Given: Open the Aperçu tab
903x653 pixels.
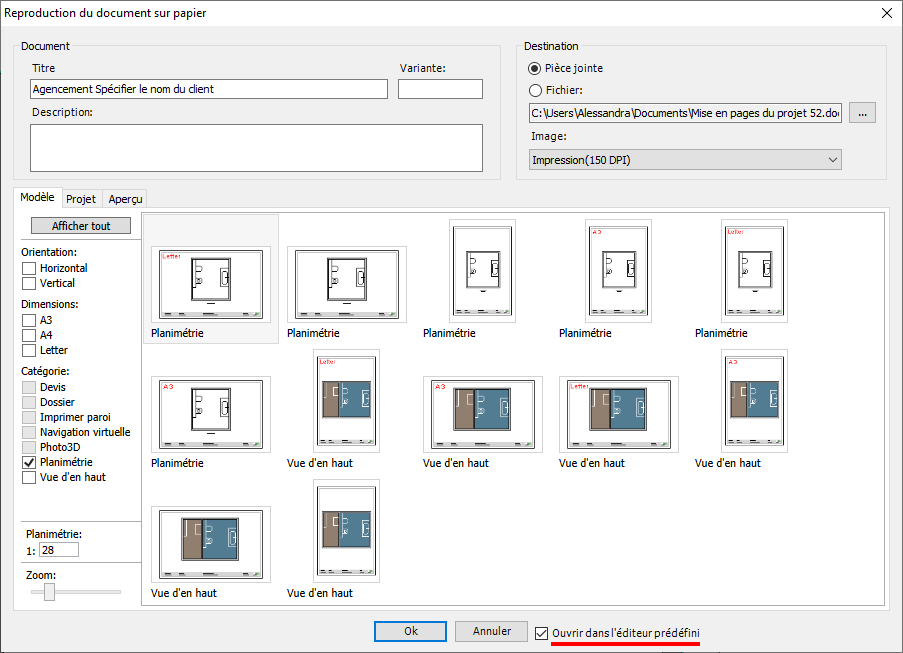Looking at the screenshot, I should [x=125, y=199].
